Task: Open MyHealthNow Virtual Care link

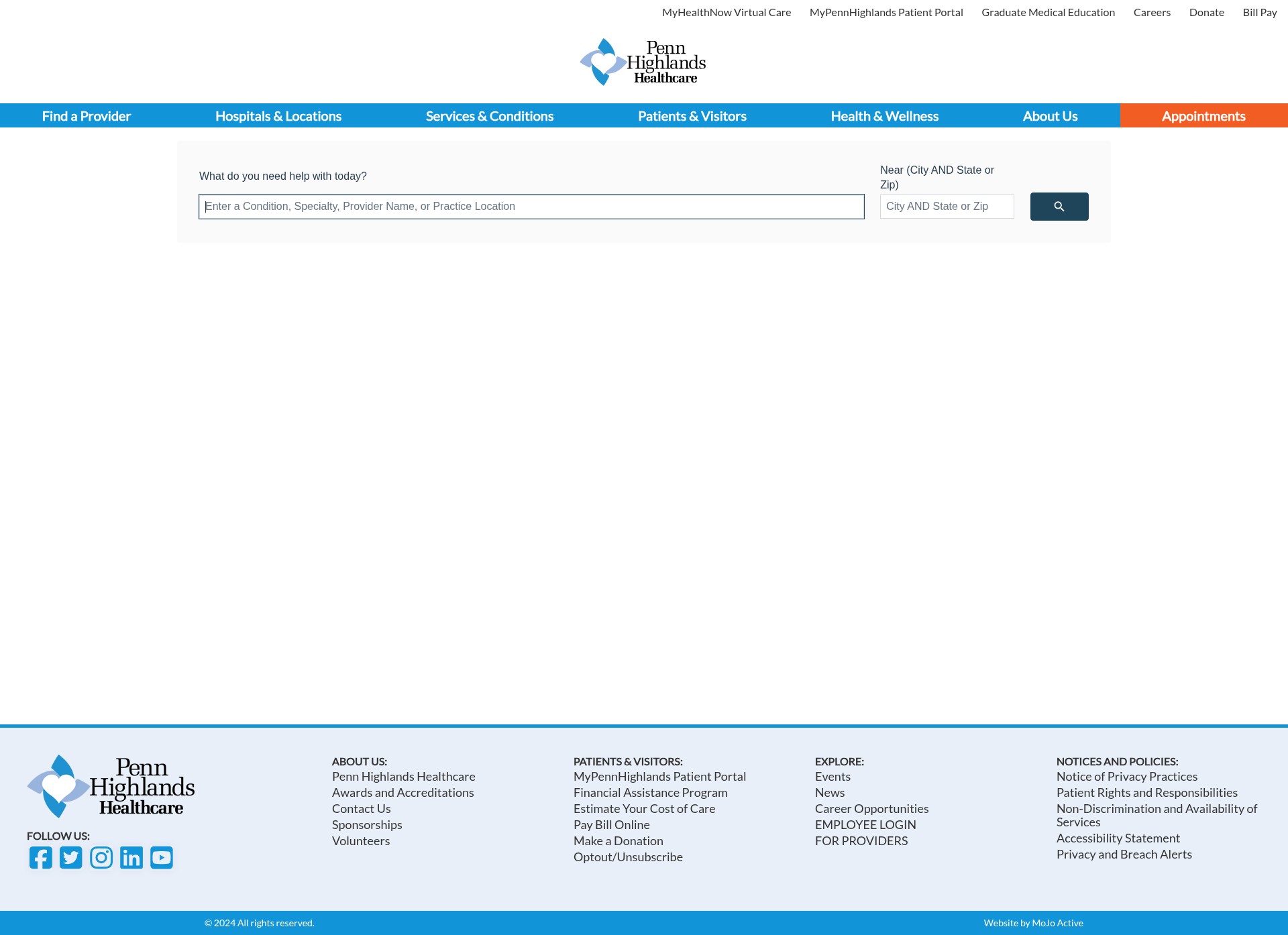Action: (727, 12)
